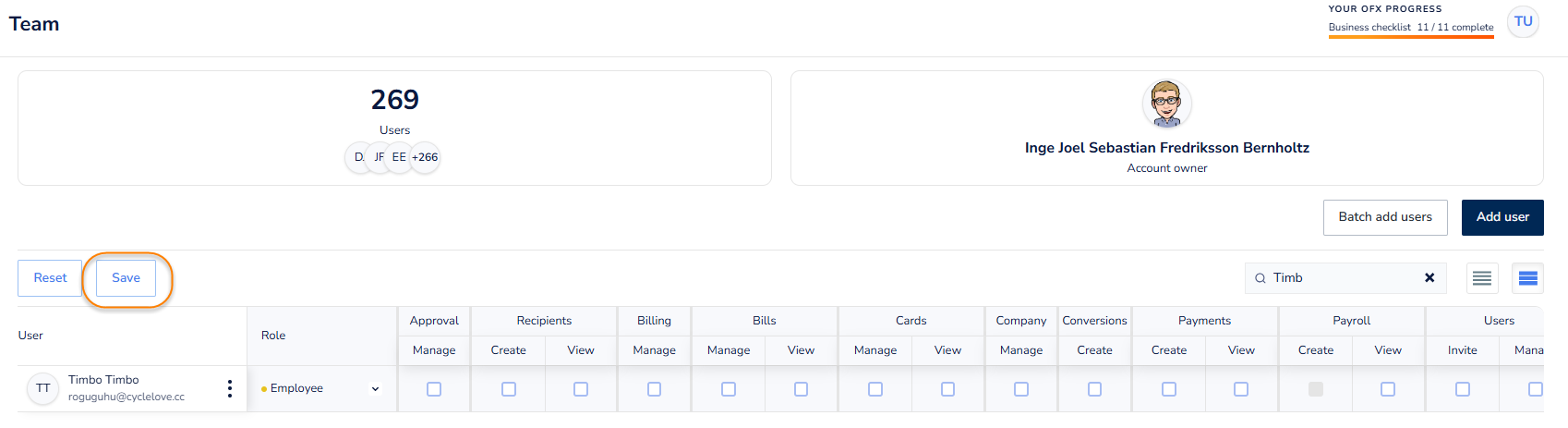Open the +266 more users badge
This screenshot has height=428, width=1568.
[426, 157]
